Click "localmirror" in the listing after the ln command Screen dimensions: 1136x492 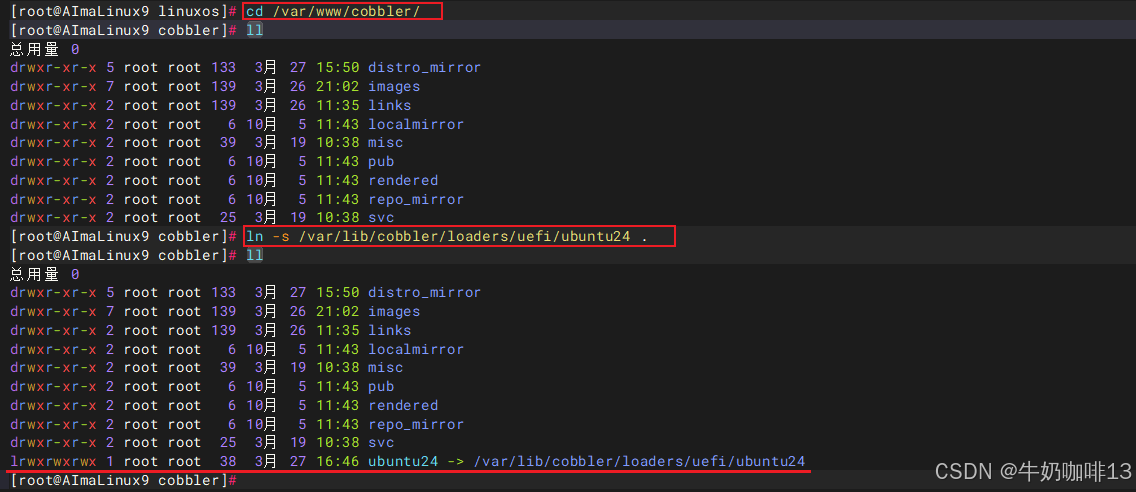tap(416, 349)
